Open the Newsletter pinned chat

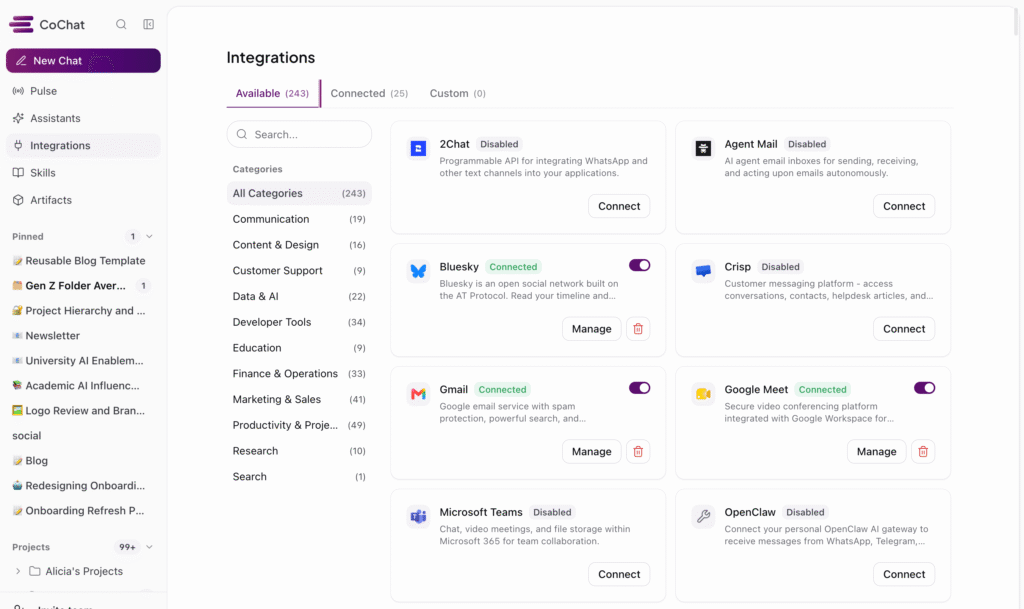pyautogui.click(x=83, y=336)
